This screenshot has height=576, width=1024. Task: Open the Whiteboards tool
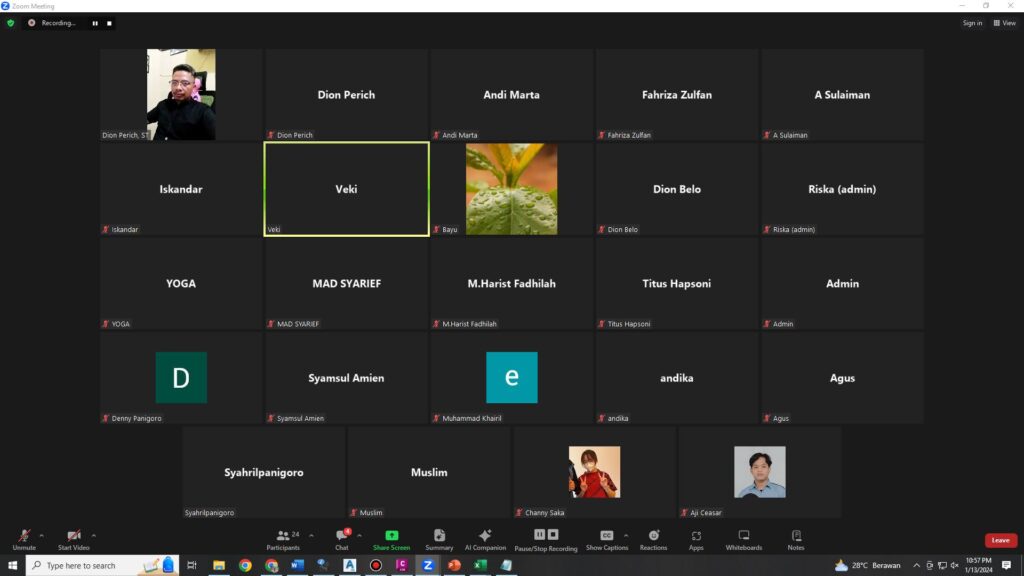[x=743, y=539]
